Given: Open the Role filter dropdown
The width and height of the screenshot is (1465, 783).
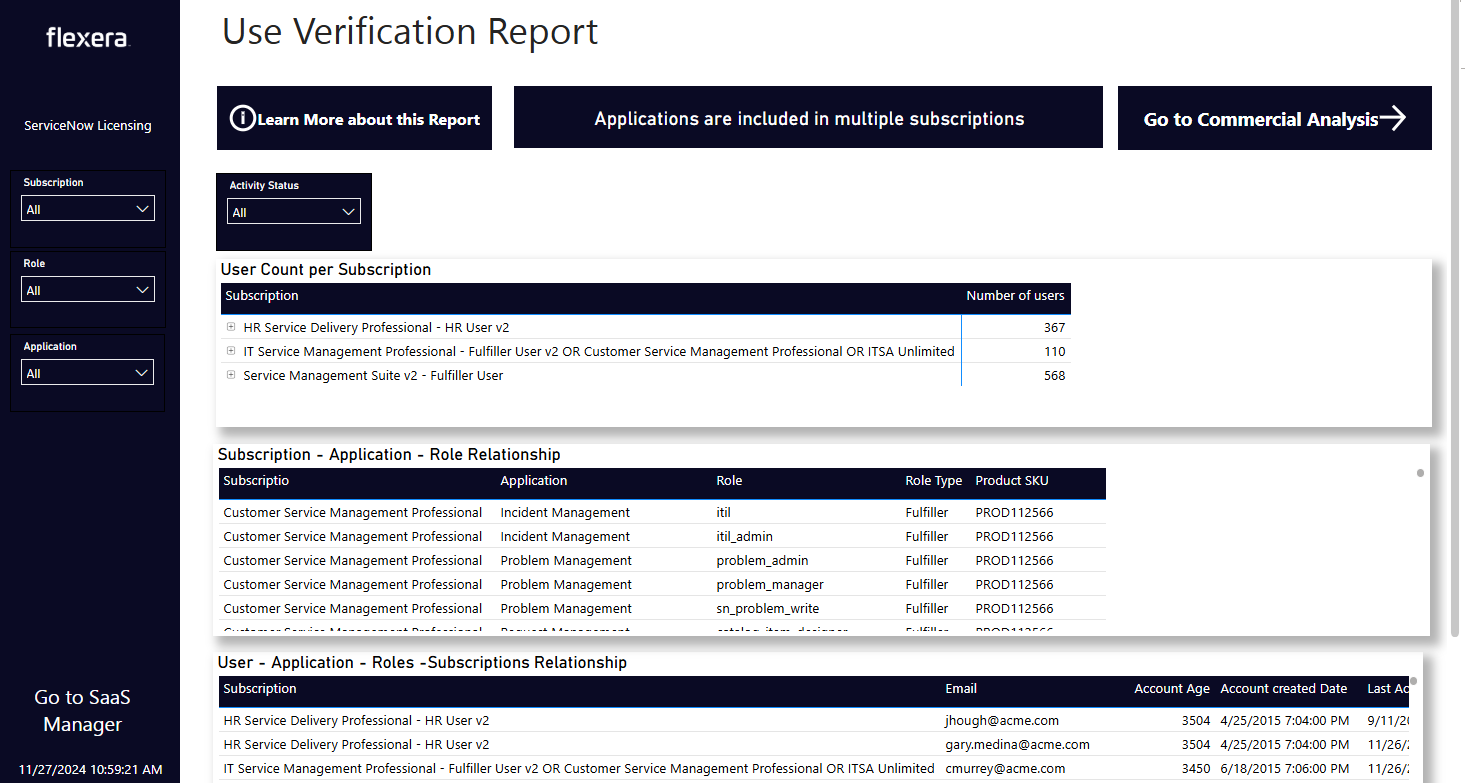Looking at the screenshot, I should coord(88,290).
